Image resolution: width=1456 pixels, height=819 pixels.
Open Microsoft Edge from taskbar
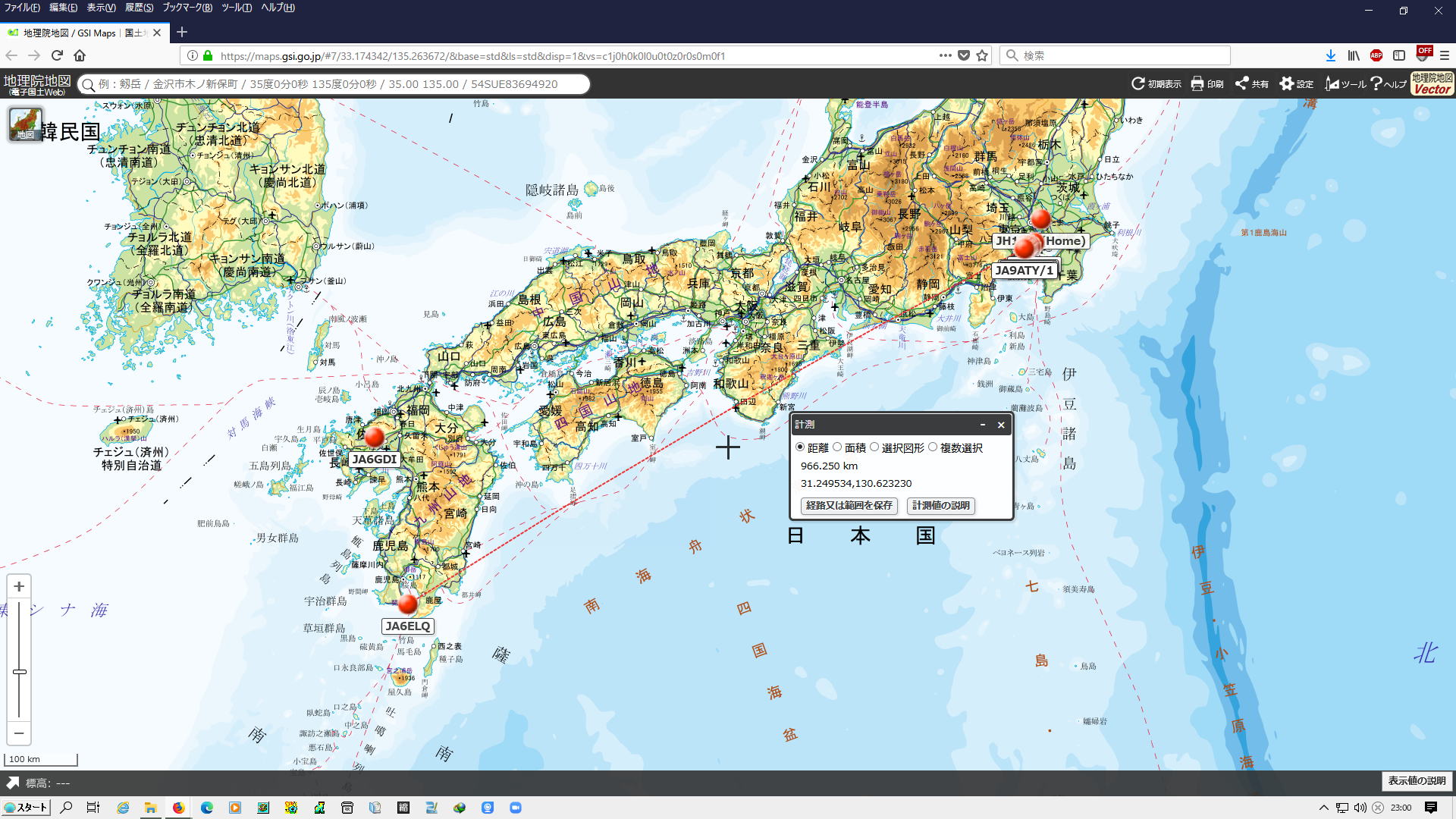click(206, 808)
